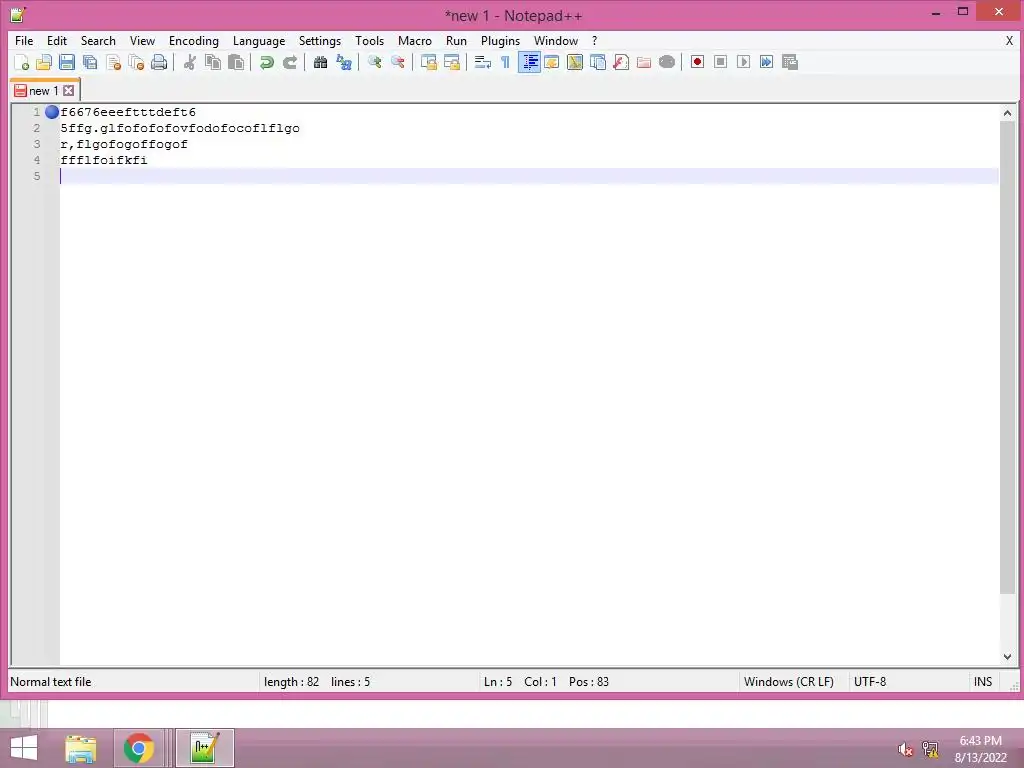Close the 'new 1' tab with its X
This screenshot has width=1024, height=768.
[x=69, y=91]
